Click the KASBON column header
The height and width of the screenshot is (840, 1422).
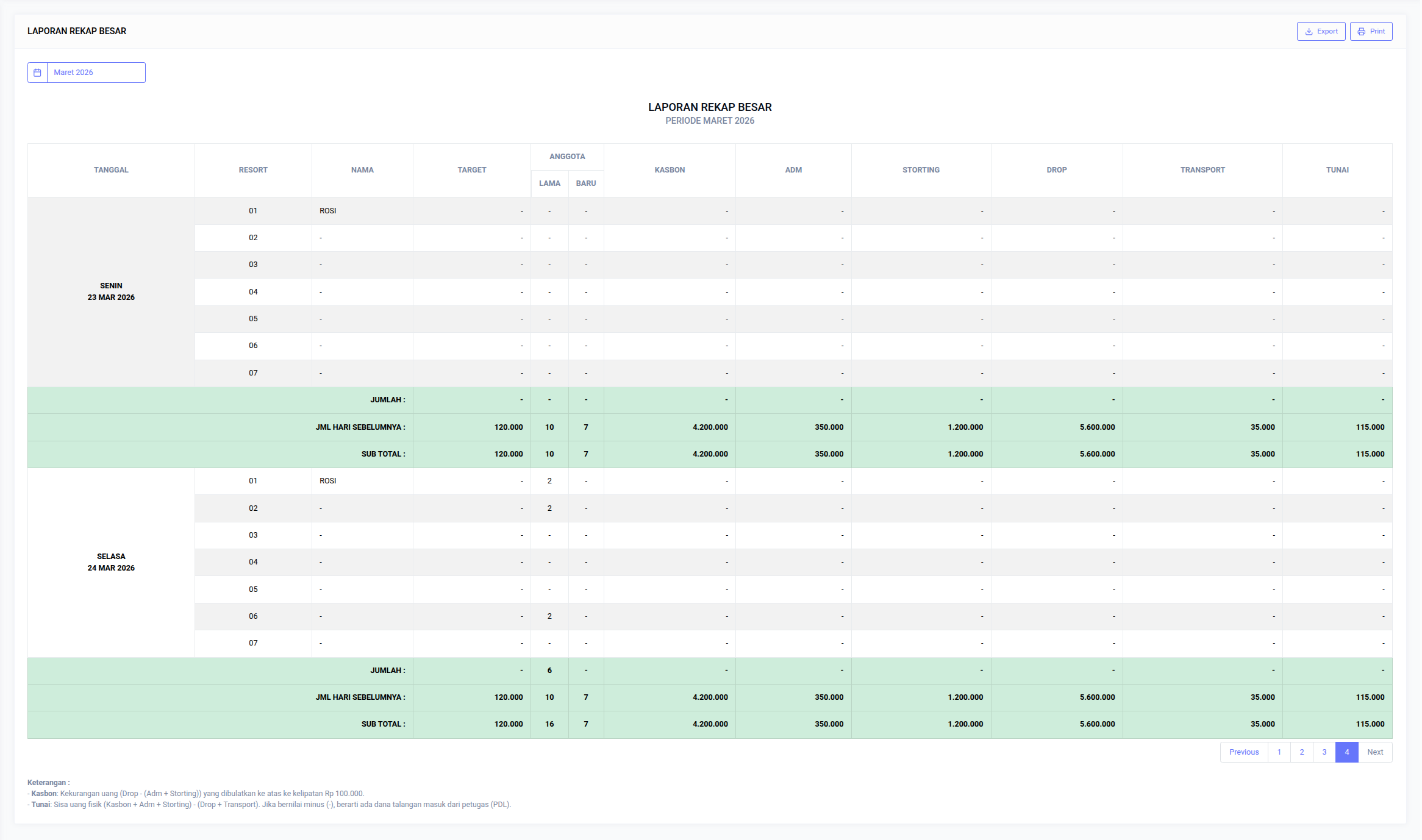pyautogui.click(x=670, y=170)
